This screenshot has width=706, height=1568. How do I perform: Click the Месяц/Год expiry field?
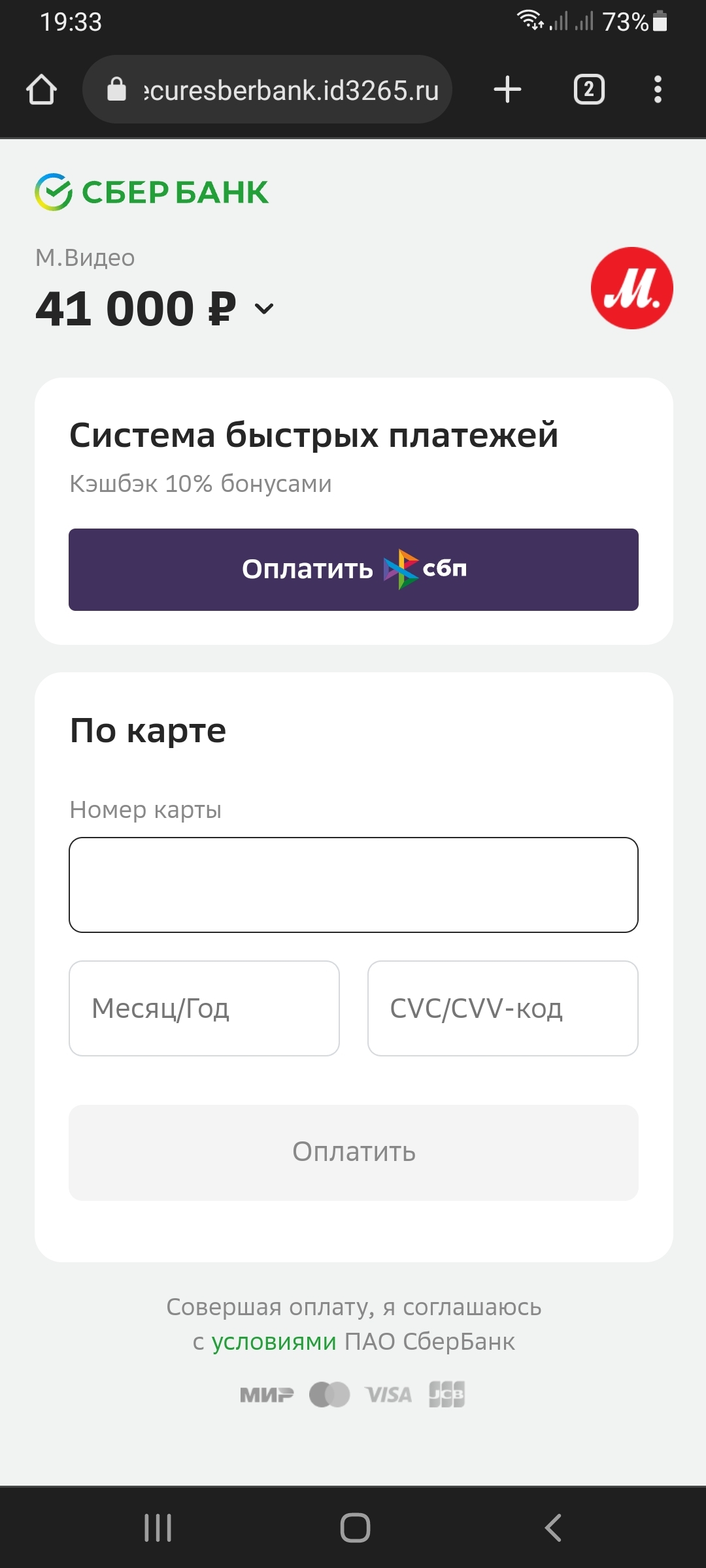204,1008
